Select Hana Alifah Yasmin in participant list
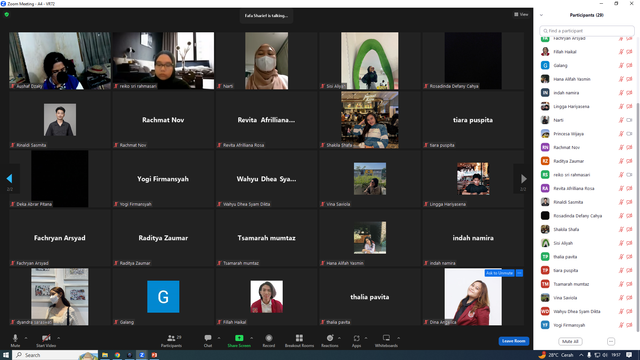The image size is (640, 360). pyautogui.click(x=586, y=79)
